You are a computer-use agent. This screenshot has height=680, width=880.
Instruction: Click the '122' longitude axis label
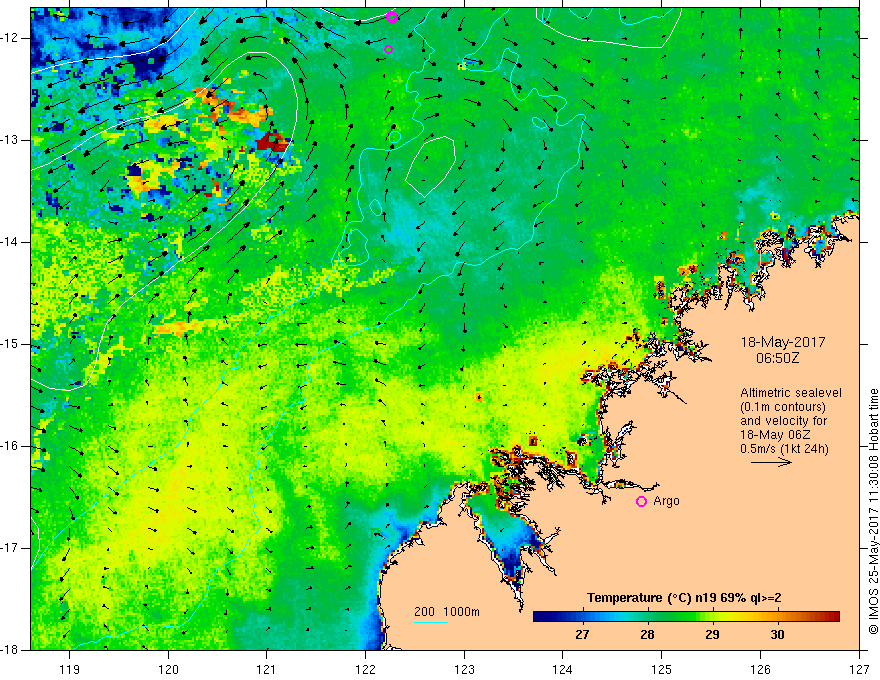[365, 669]
